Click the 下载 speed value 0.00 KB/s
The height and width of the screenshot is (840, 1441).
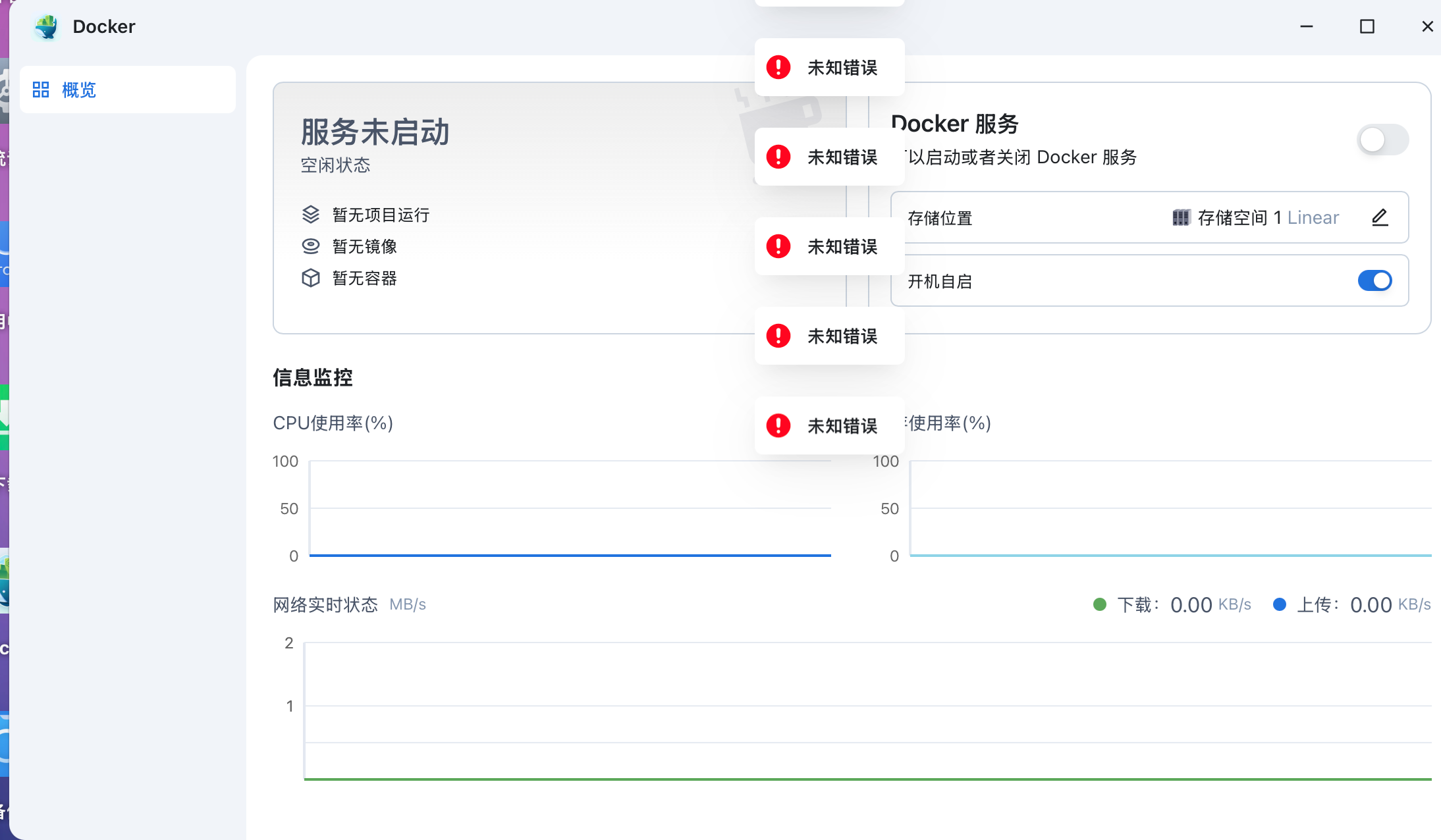[1210, 604]
